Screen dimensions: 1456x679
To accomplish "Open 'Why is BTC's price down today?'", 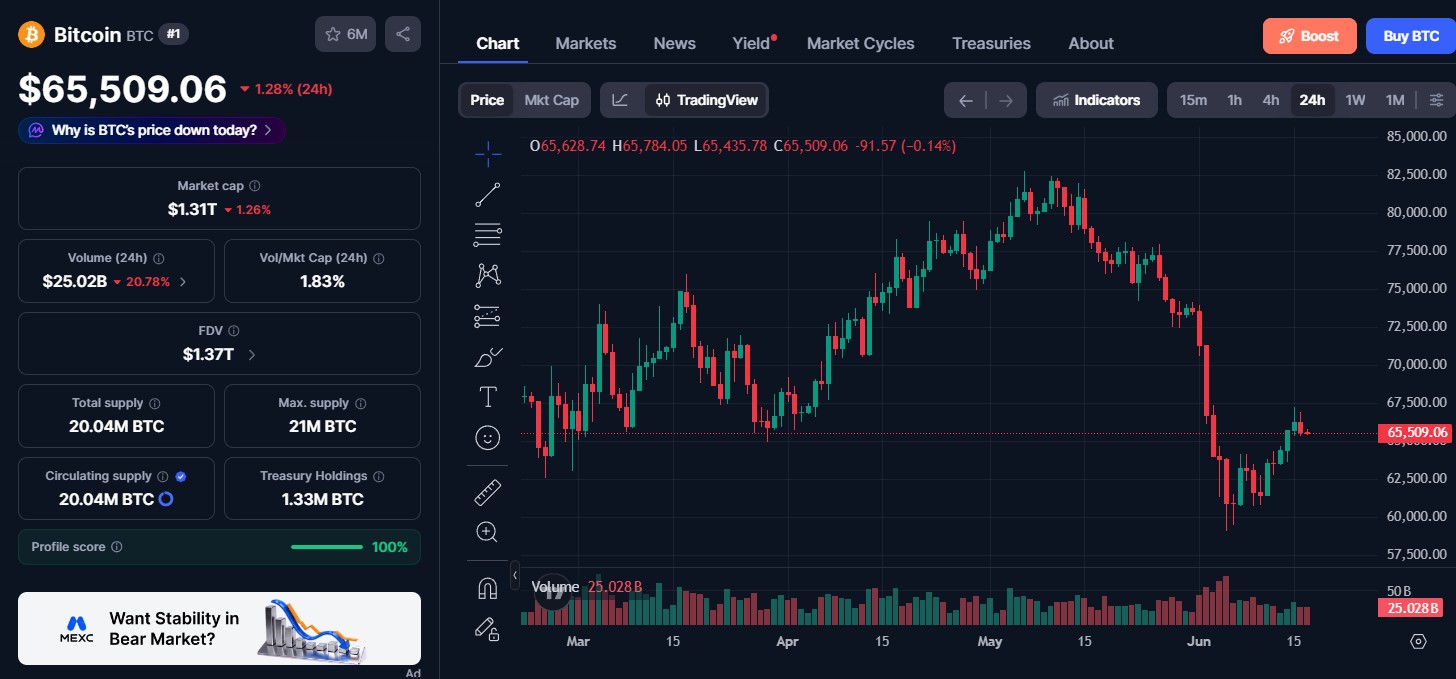I will (x=152, y=130).
